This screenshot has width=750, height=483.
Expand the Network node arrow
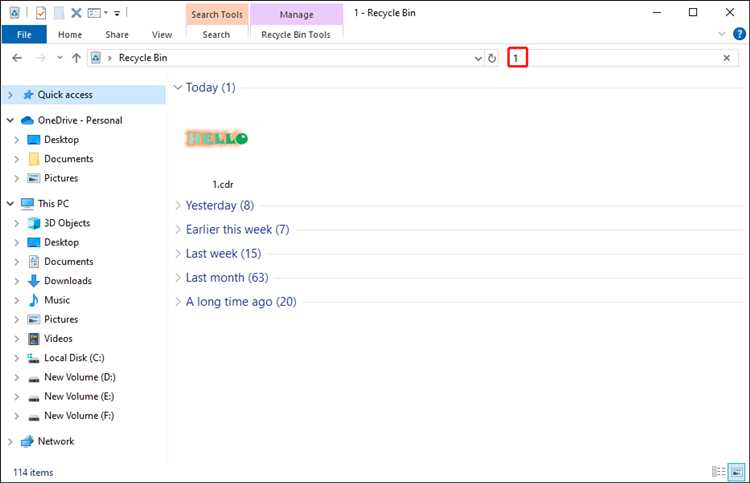(10, 441)
